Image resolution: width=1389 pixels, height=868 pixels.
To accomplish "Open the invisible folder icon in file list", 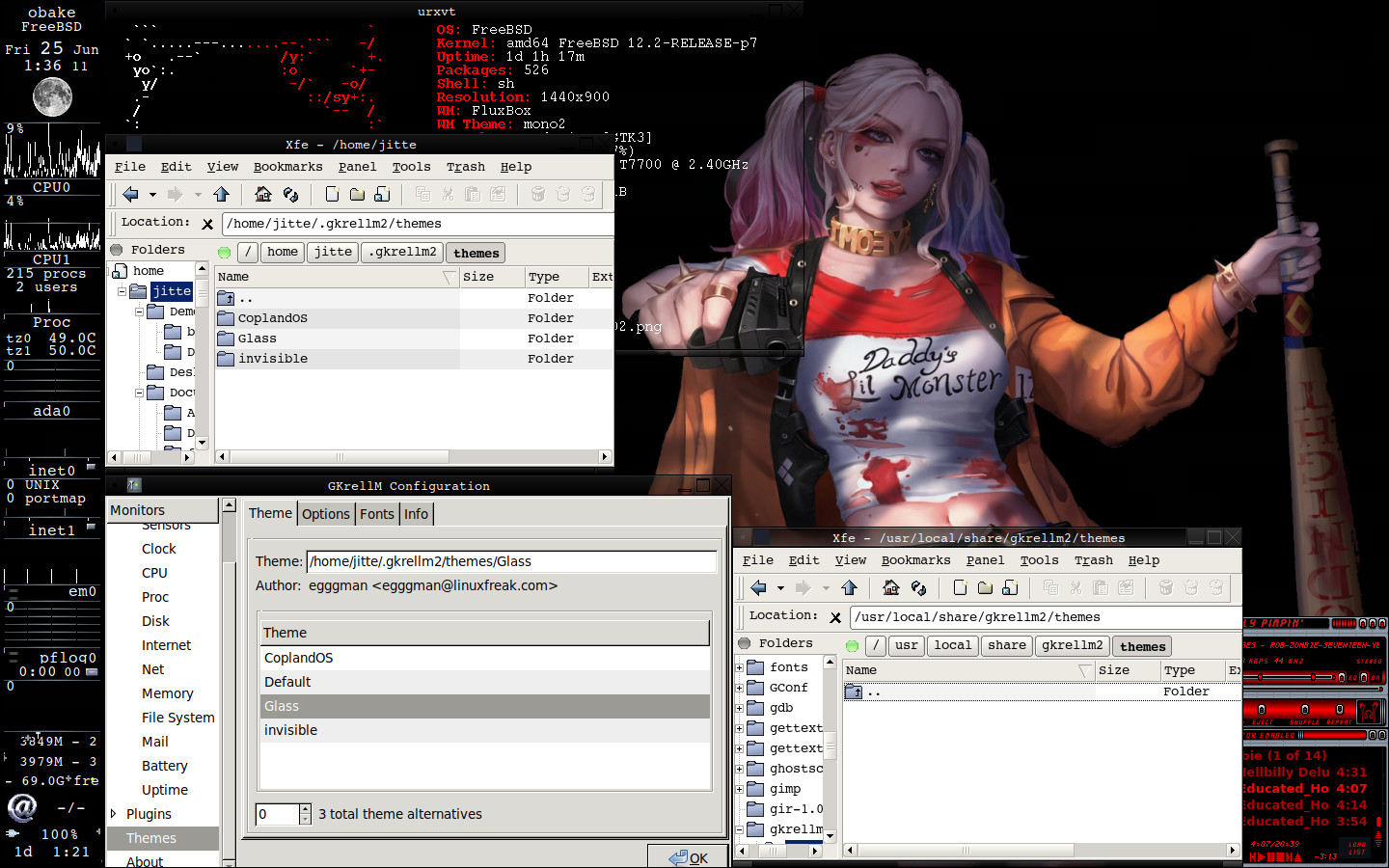I will coord(226,359).
